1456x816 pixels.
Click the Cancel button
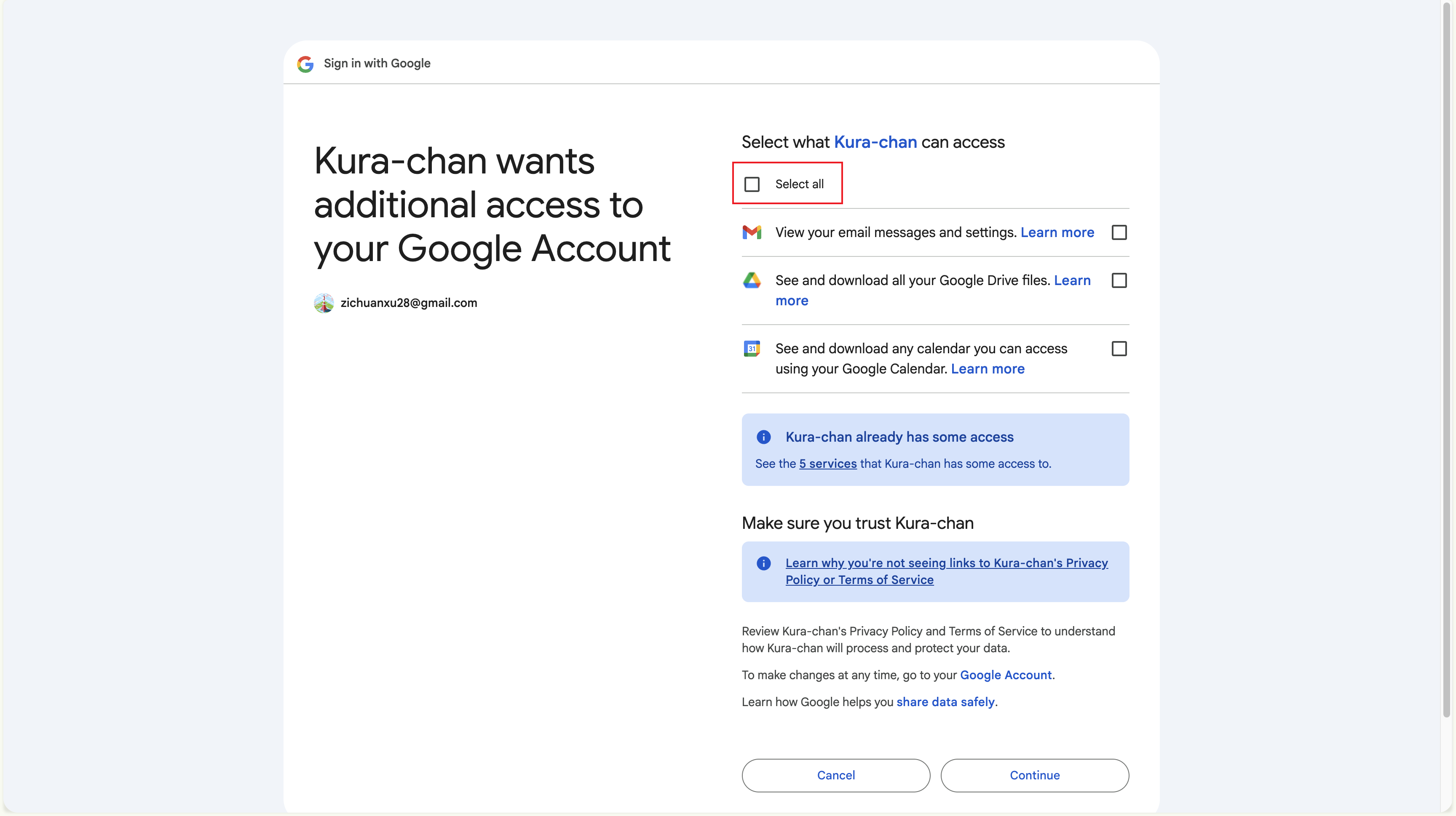(836, 775)
